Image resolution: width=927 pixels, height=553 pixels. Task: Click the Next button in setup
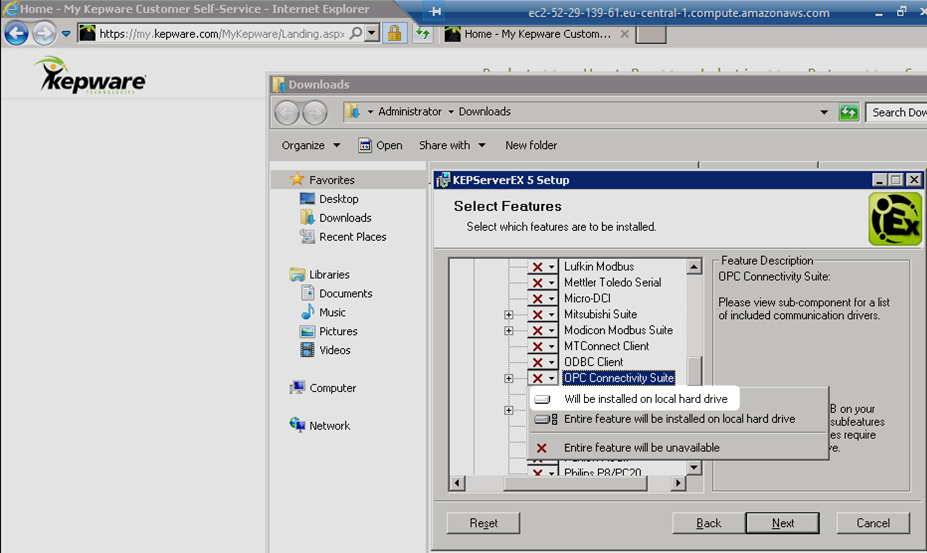click(783, 523)
